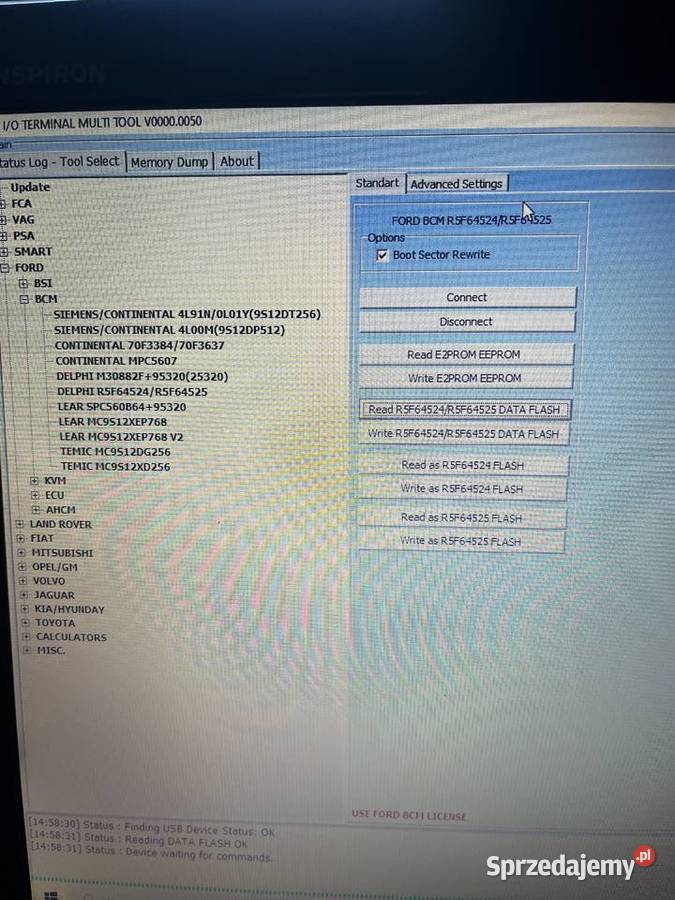Expand the VAG tree node

(4, 220)
